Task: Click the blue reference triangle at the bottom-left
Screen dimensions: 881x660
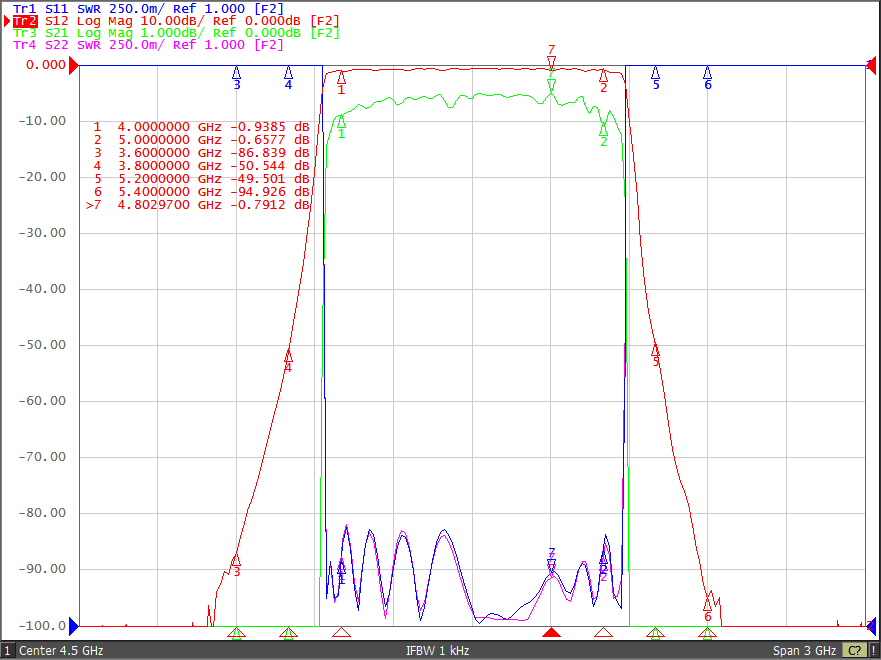Action: 74,625
